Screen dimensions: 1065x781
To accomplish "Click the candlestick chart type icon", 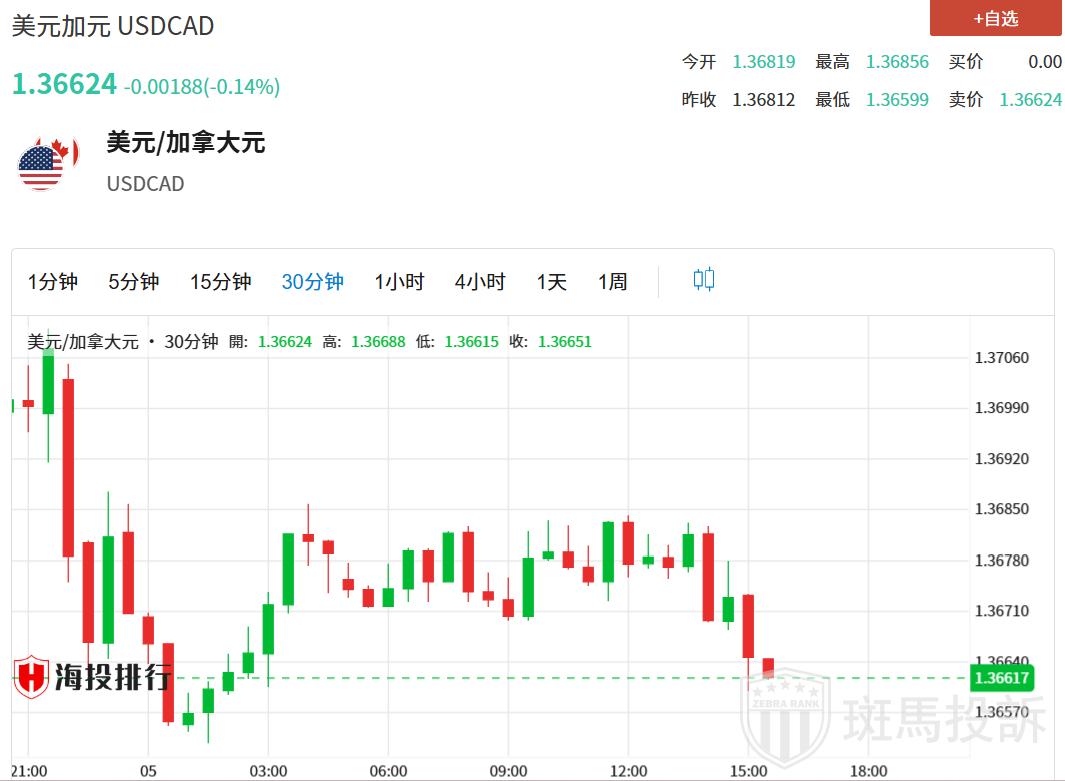I will coord(704,280).
